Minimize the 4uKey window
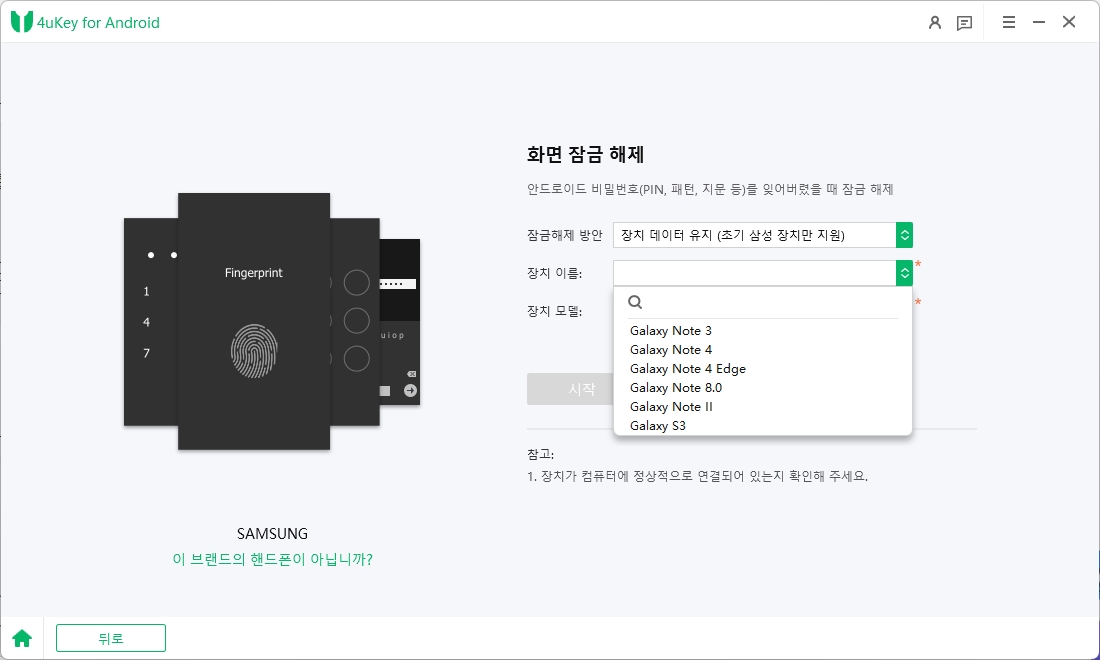 pyautogui.click(x=1039, y=22)
